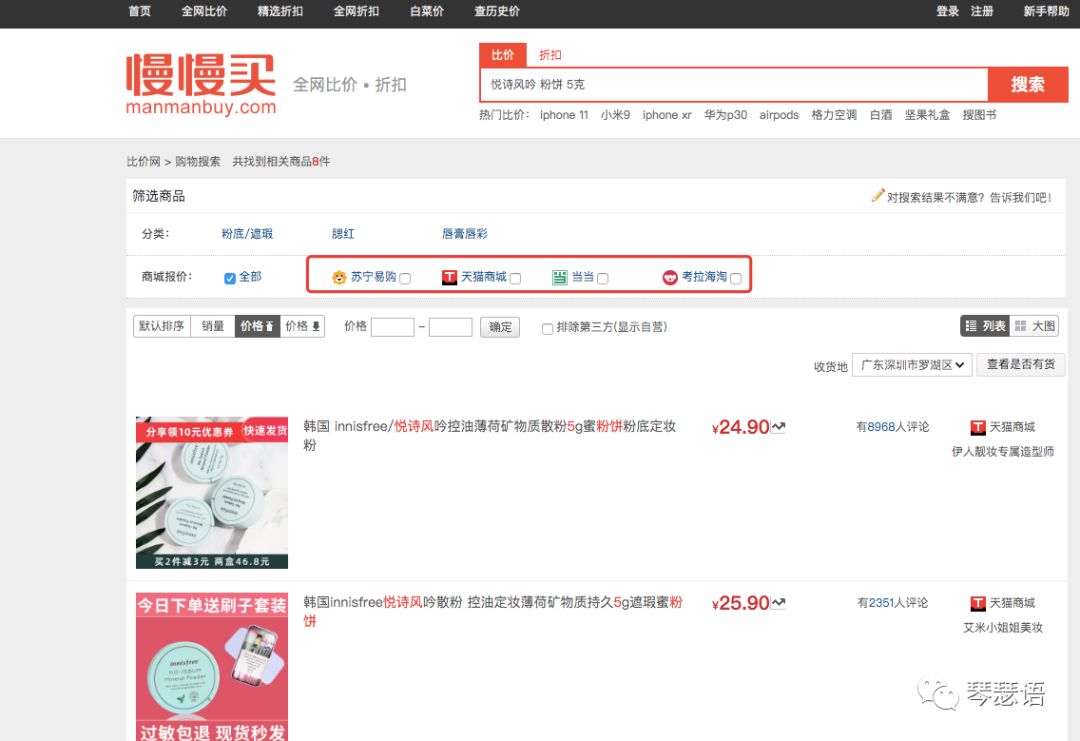Click the Tmall icon beside 艾米小姐姐美妆
Image resolution: width=1080 pixels, height=741 pixels.
pyautogui.click(x=977, y=603)
